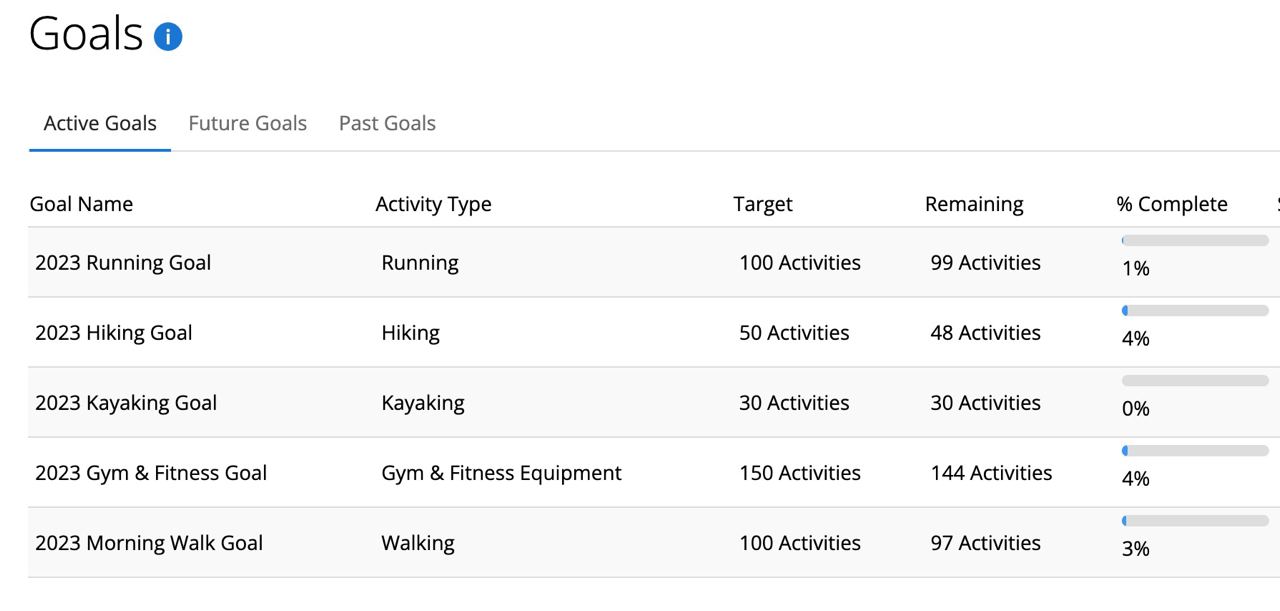Switch to the Future Goals tab

(x=247, y=123)
